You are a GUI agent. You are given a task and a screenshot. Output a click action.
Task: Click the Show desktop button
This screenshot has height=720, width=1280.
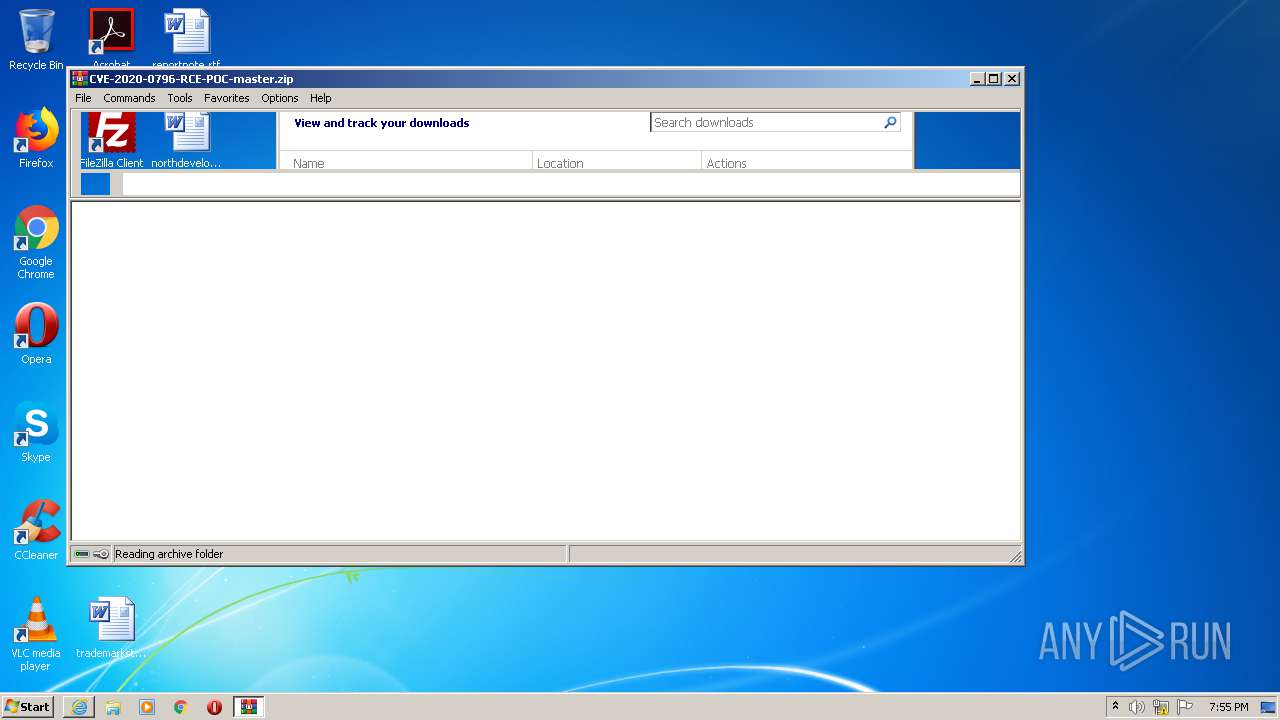[1268, 707]
